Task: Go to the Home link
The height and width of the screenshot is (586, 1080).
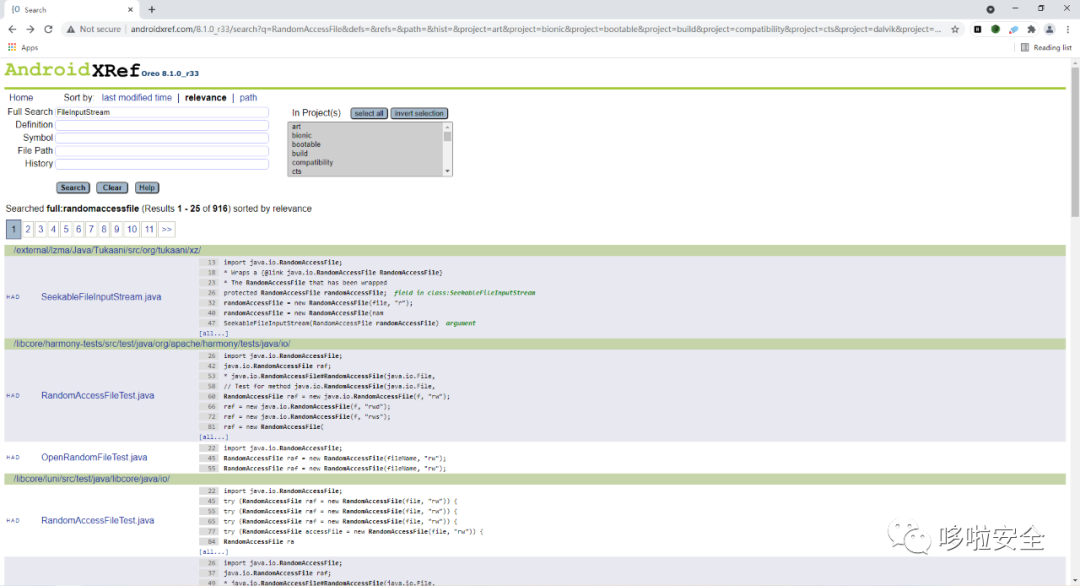Action: pos(21,98)
